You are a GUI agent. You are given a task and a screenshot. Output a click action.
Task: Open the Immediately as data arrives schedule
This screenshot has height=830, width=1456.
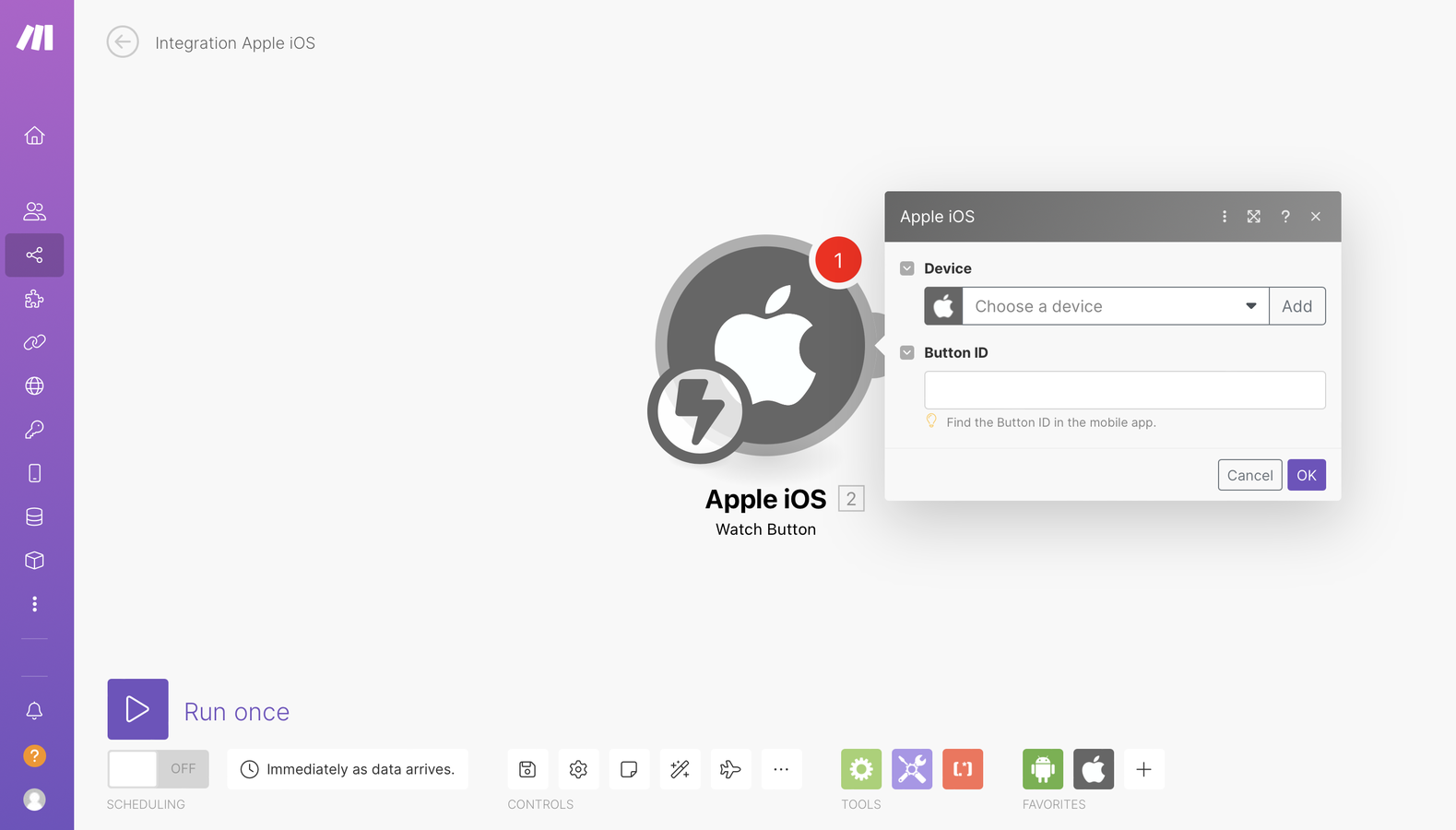tap(348, 769)
